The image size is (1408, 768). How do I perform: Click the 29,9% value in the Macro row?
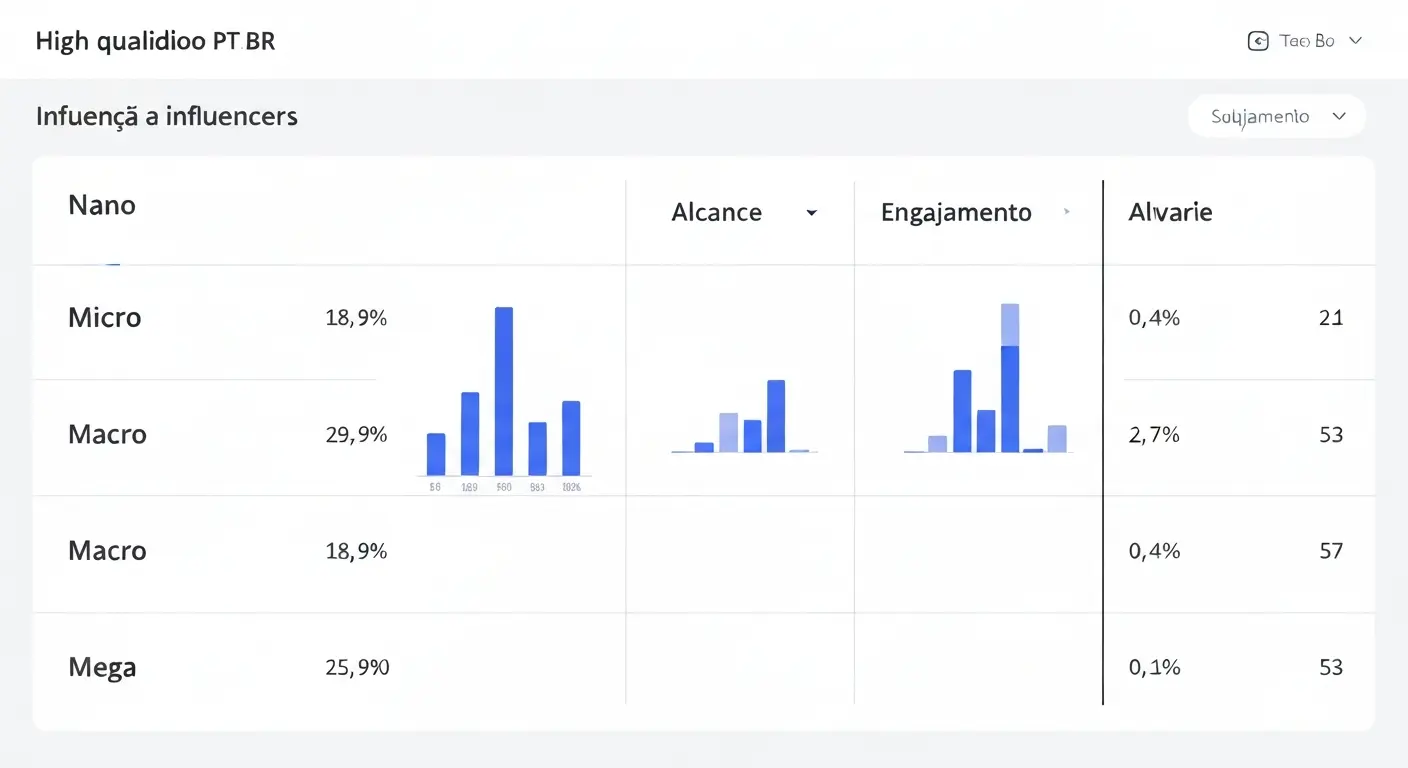pos(356,435)
